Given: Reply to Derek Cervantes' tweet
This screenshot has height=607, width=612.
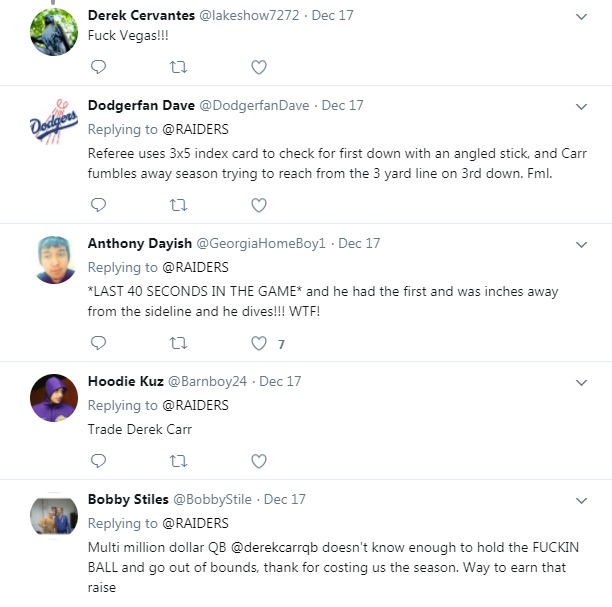Looking at the screenshot, I should (98, 67).
